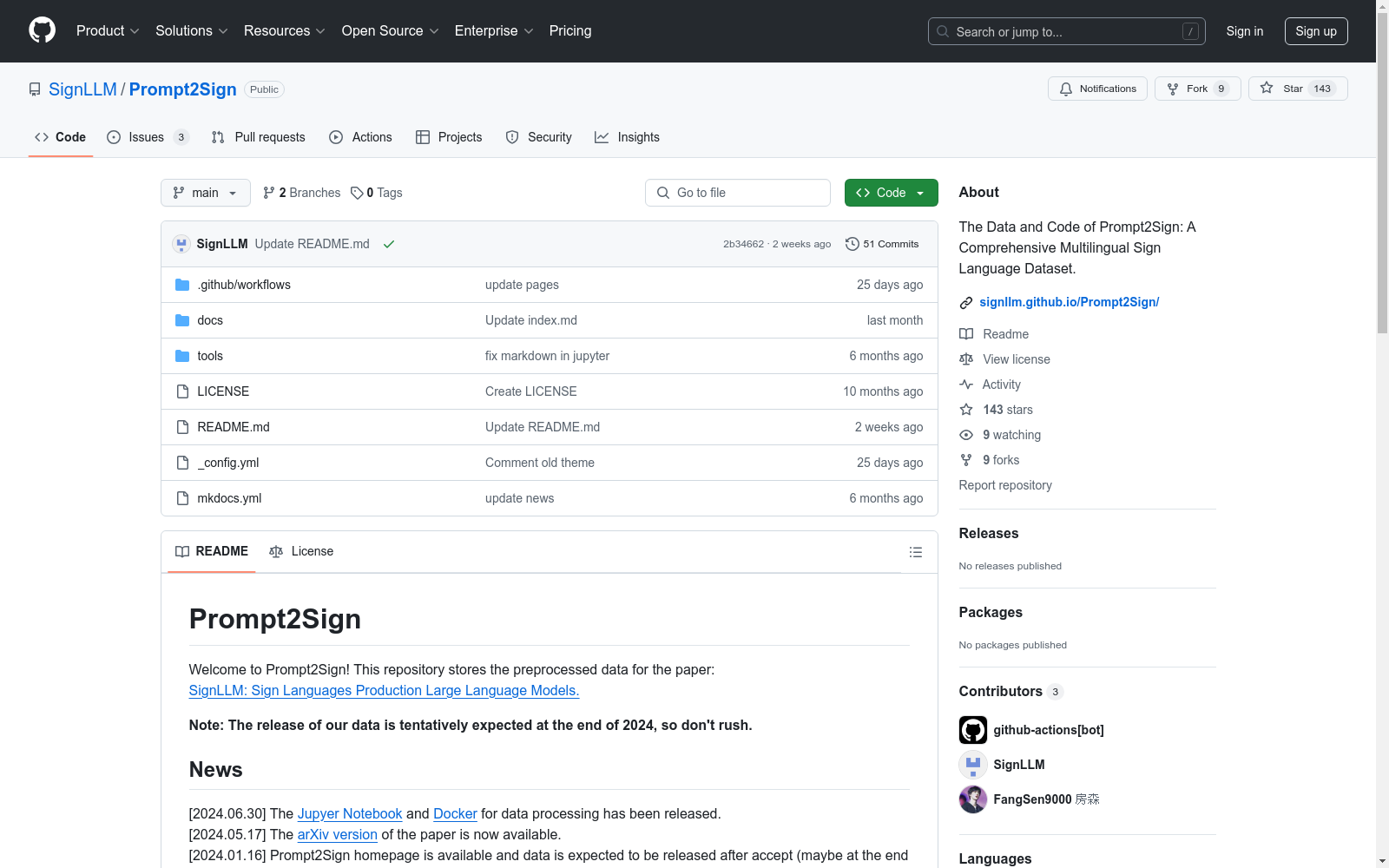Image resolution: width=1389 pixels, height=868 pixels.
Task: Open the LICENSE file
Action: point(223,391)
